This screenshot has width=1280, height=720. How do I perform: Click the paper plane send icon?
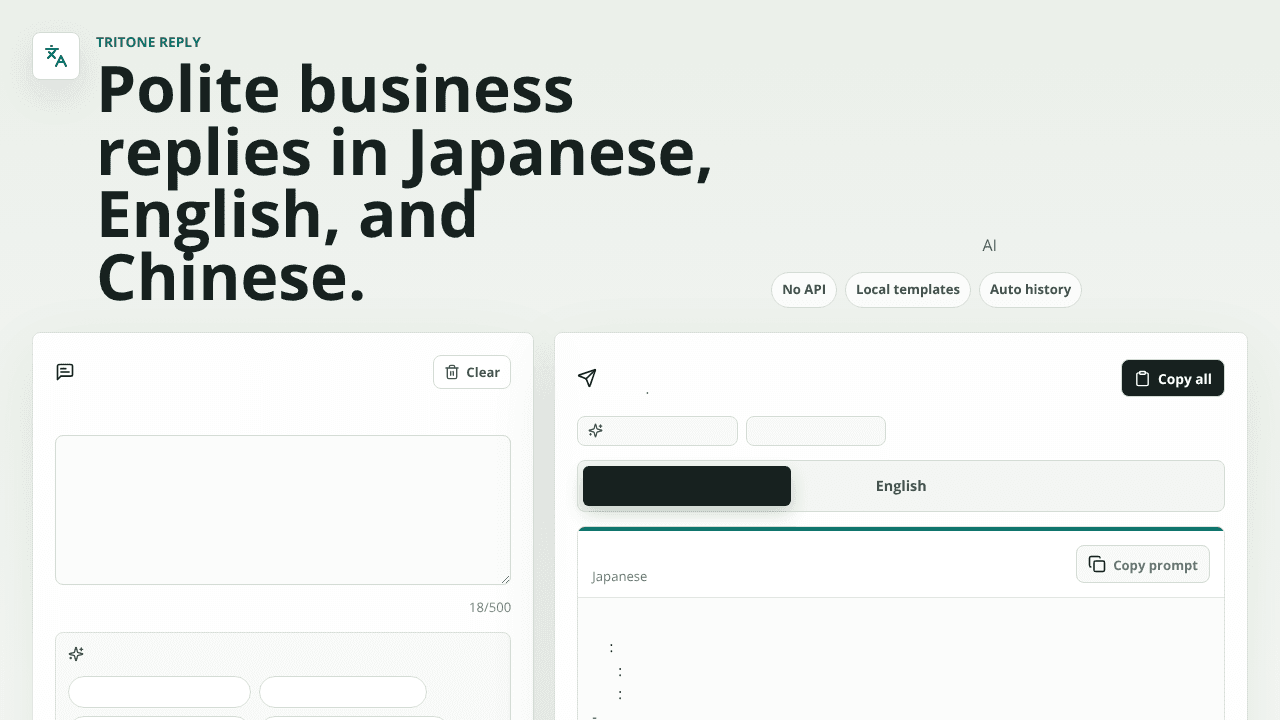tap(587, 377)
